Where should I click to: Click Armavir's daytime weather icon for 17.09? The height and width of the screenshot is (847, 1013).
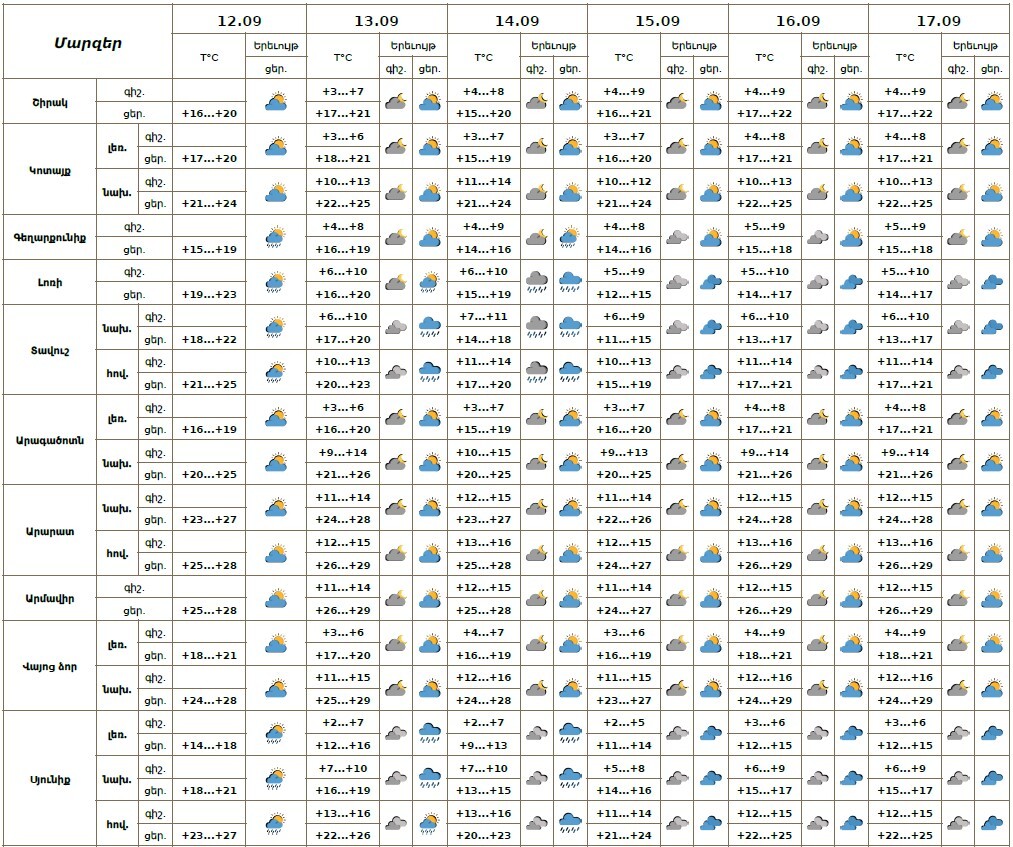pos(991,599)
